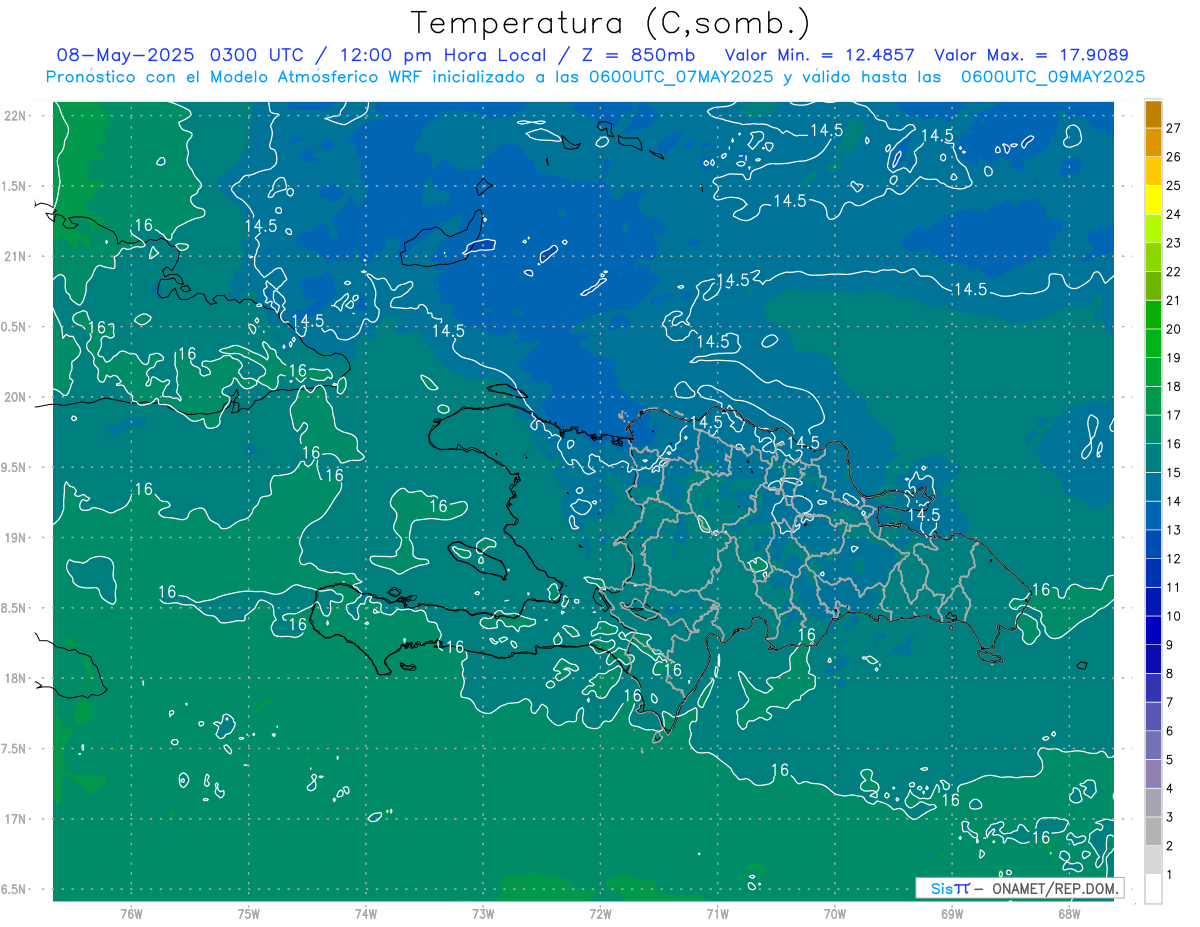1200x927 pixels.
Task: Click the "74W" longitude axis label
Action: [365, 913]
